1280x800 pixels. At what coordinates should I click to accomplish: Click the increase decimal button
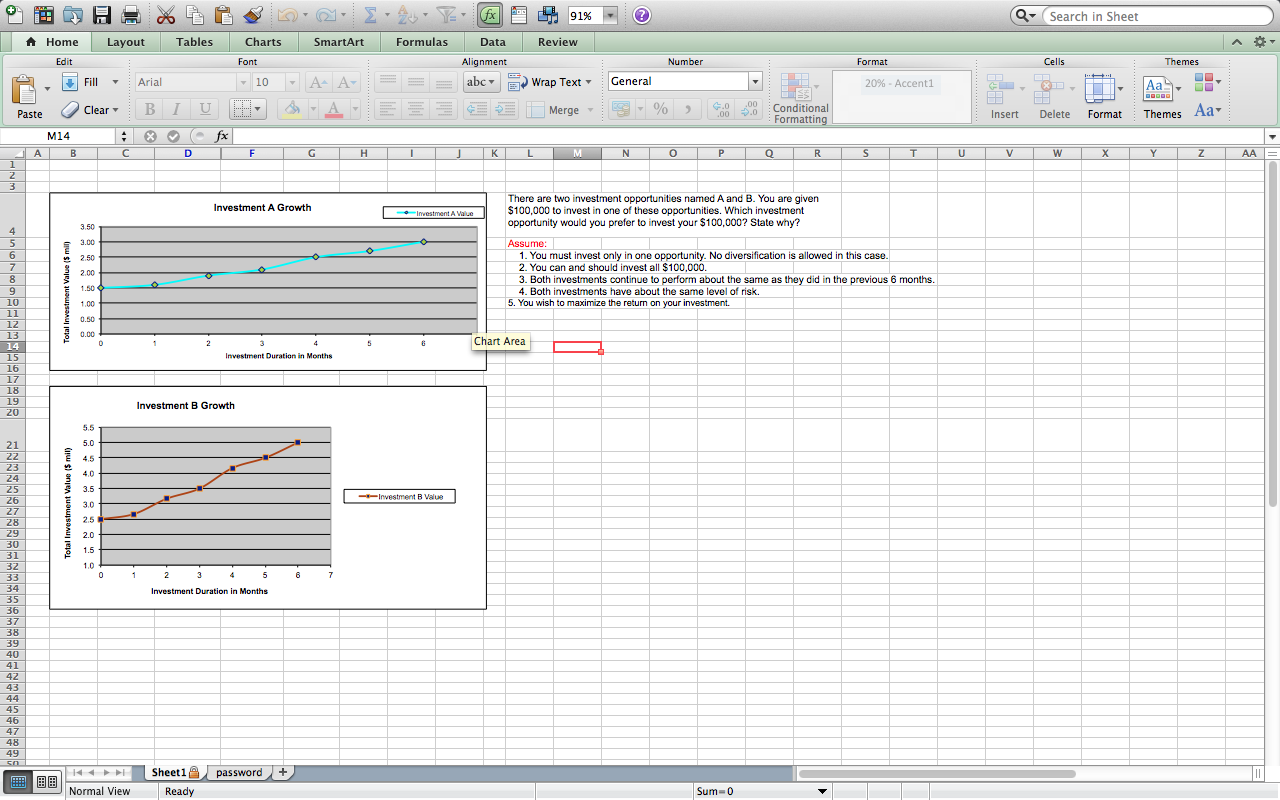[720, 110]
